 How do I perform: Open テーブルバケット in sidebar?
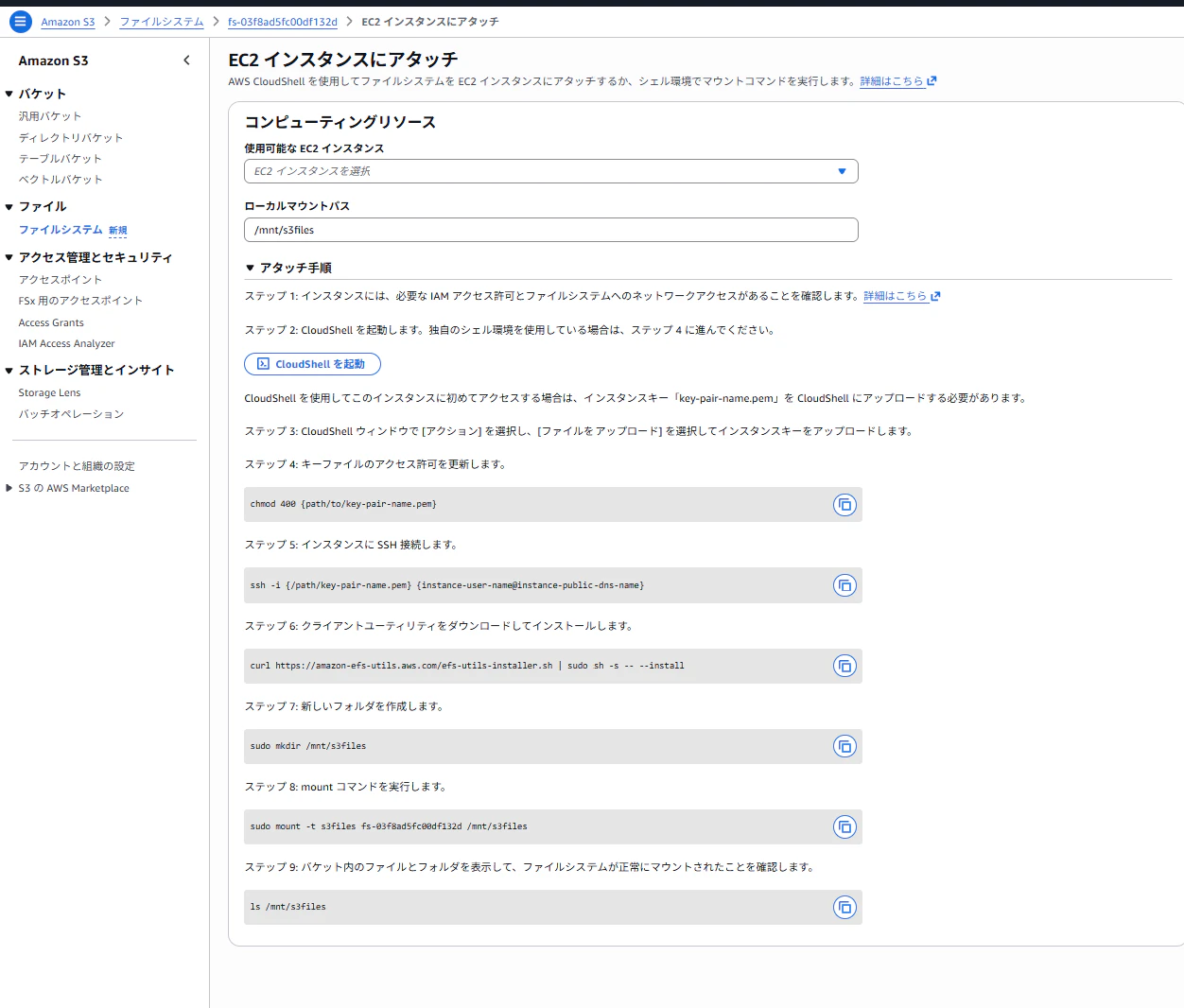[61, 159]
